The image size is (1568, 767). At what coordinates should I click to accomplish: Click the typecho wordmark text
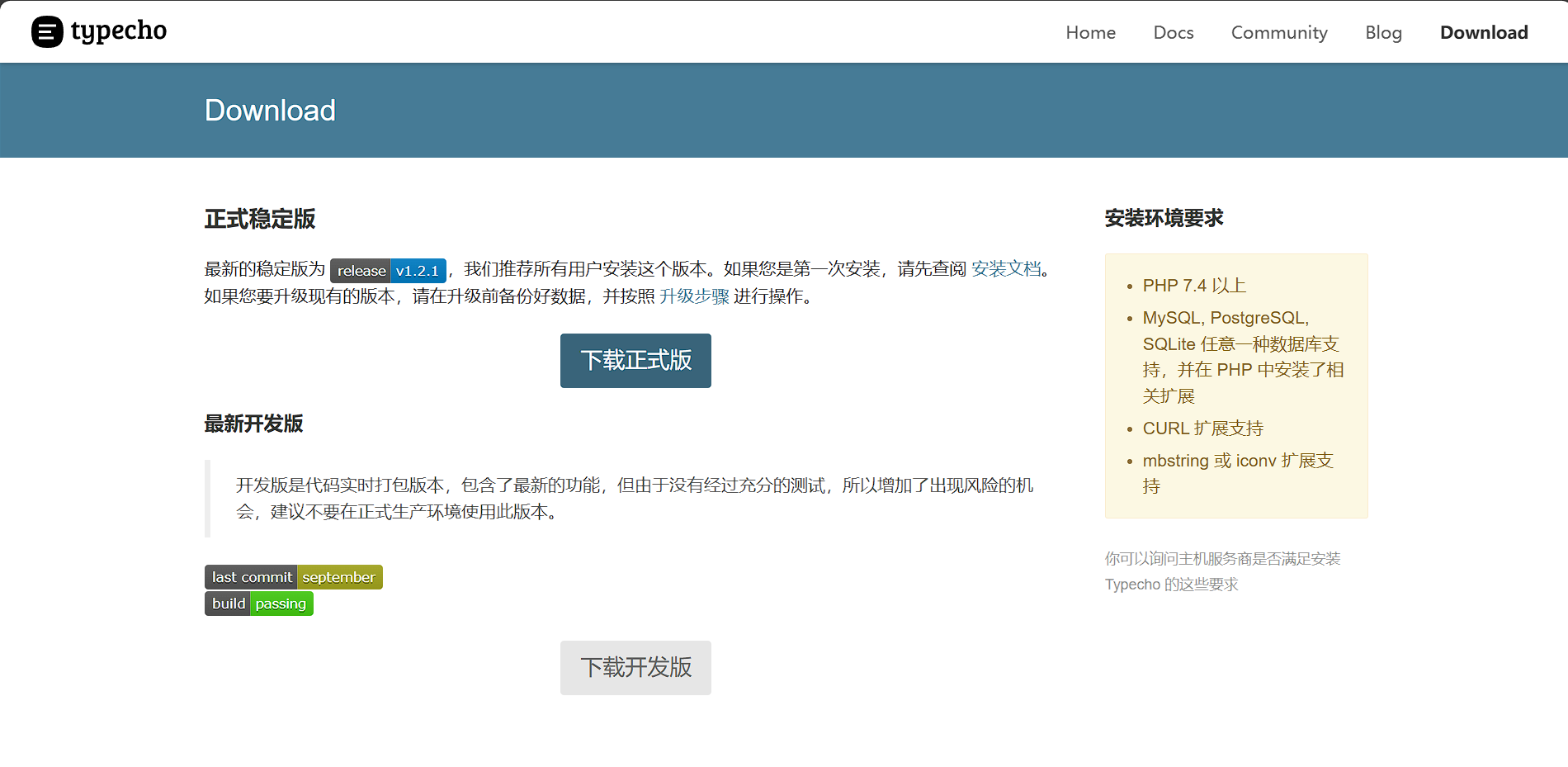(119, 31)
